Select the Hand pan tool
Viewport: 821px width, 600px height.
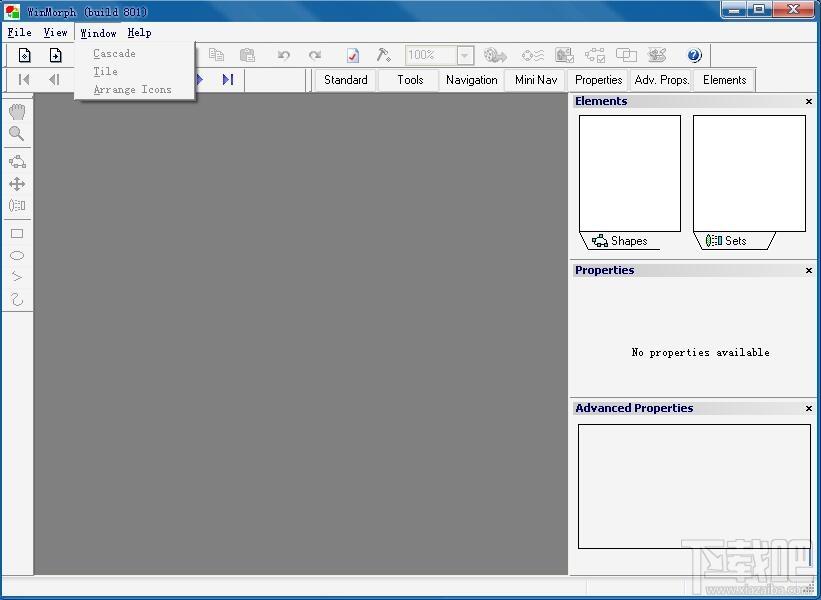point(17,112)
